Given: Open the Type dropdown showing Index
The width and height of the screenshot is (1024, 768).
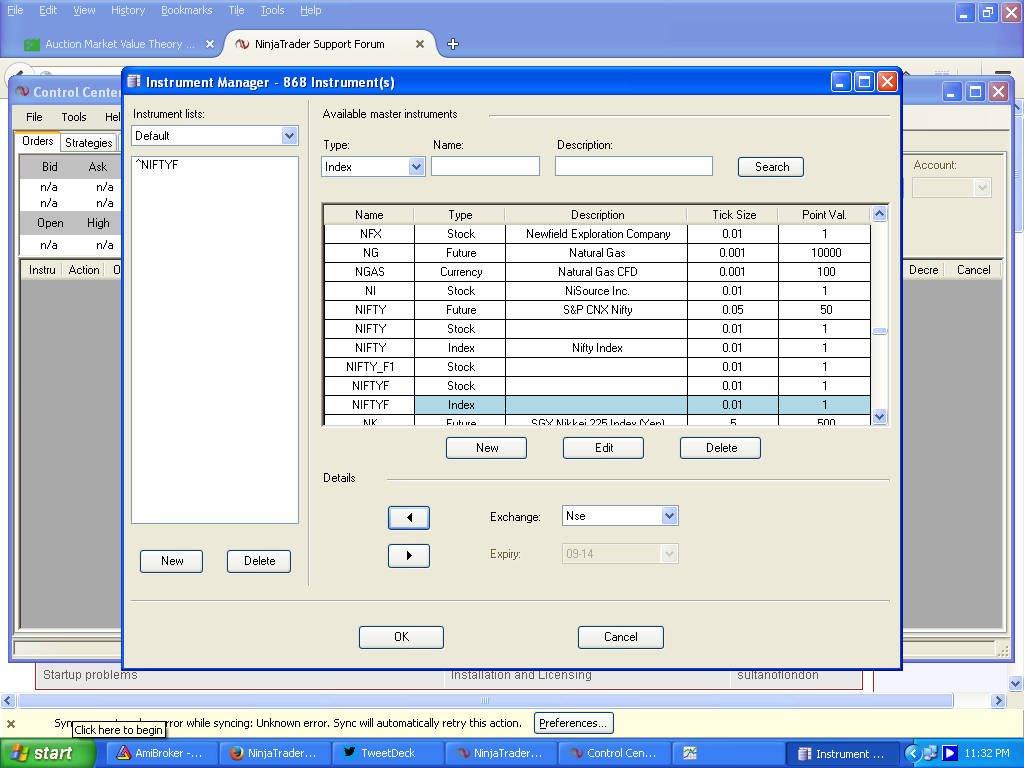Looking at the screenshot, I should click(416, 167).
